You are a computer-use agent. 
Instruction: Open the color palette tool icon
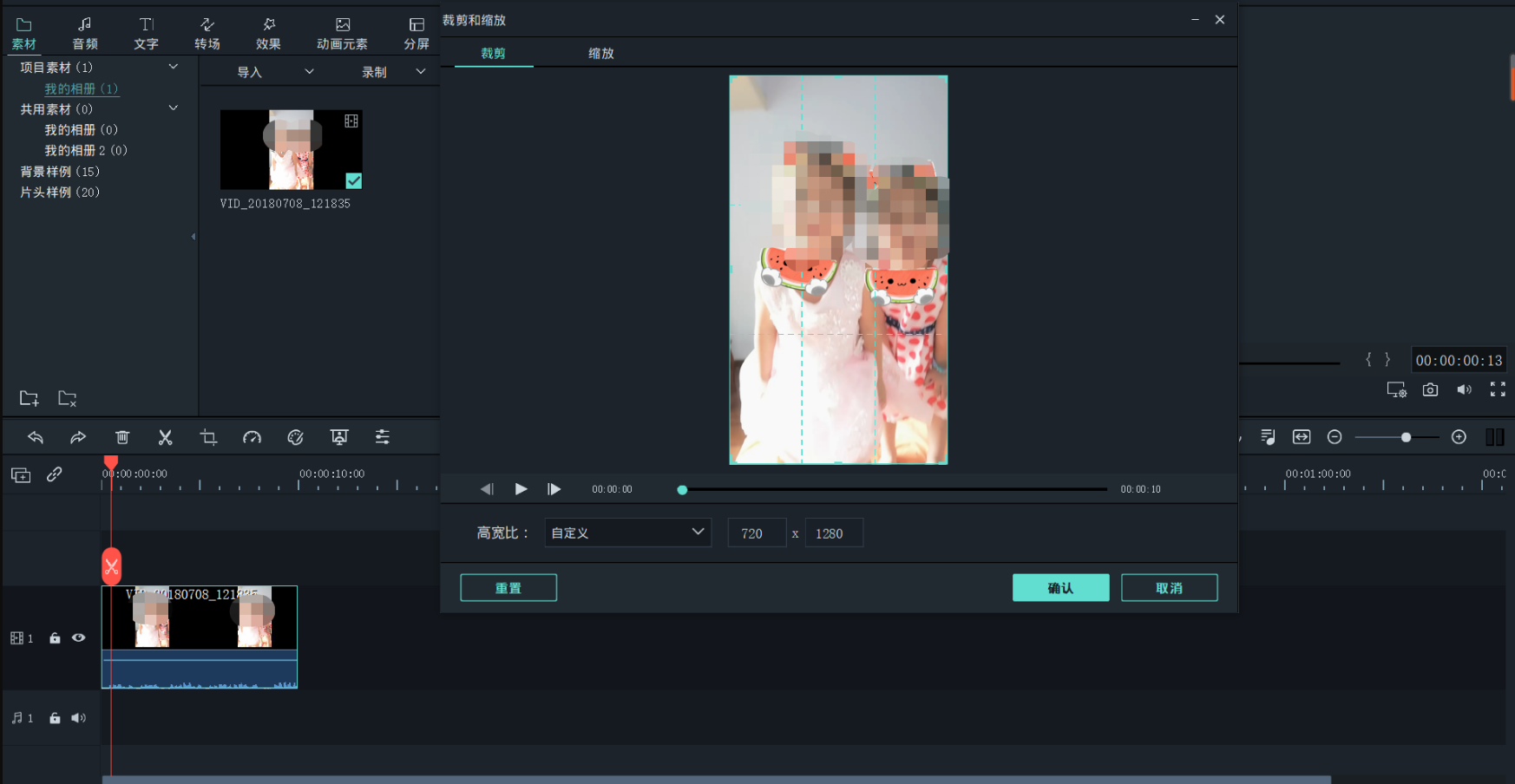[295, 437]
